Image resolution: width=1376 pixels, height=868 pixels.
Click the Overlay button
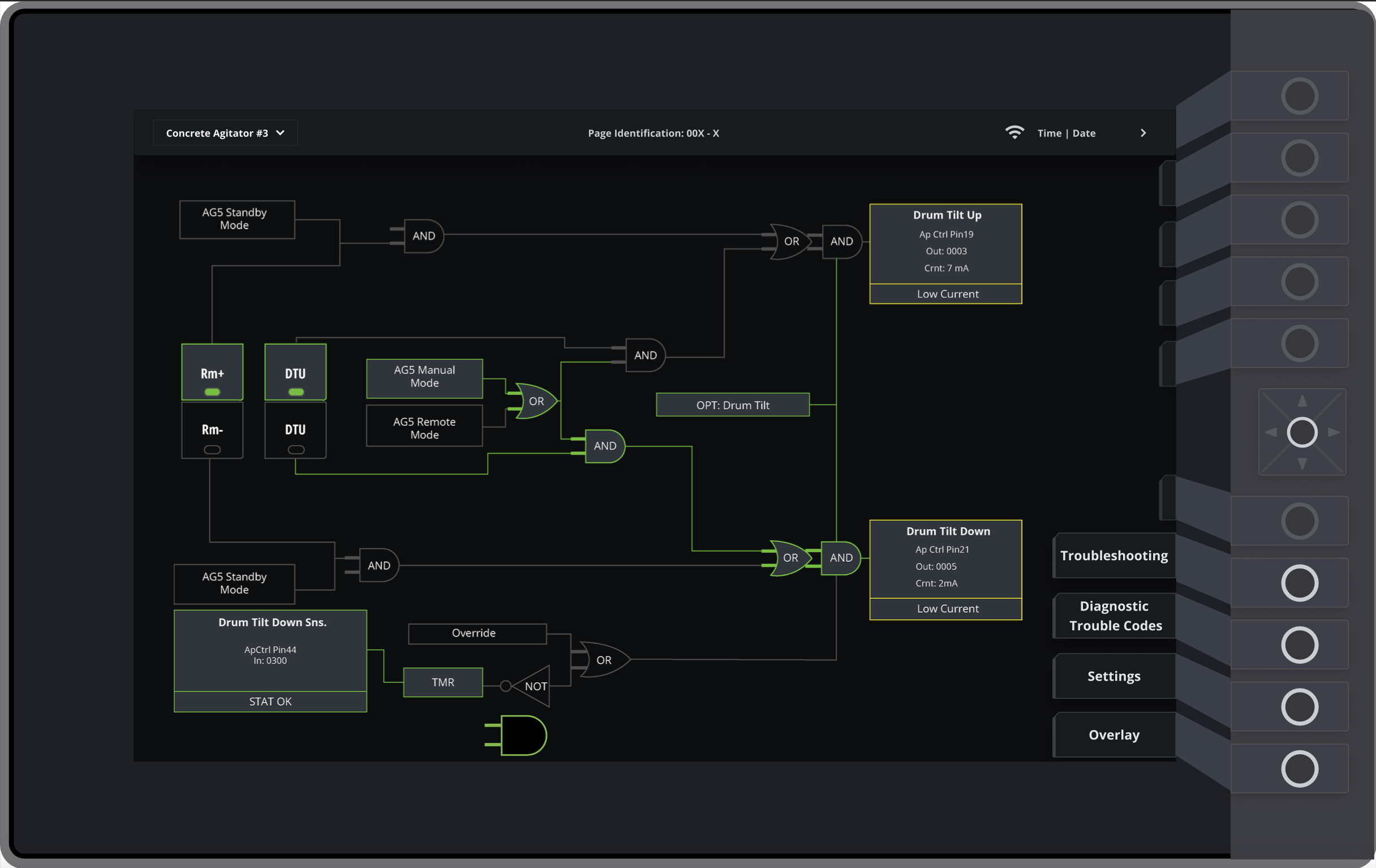pyautogui.click(x=1113, y=735)
